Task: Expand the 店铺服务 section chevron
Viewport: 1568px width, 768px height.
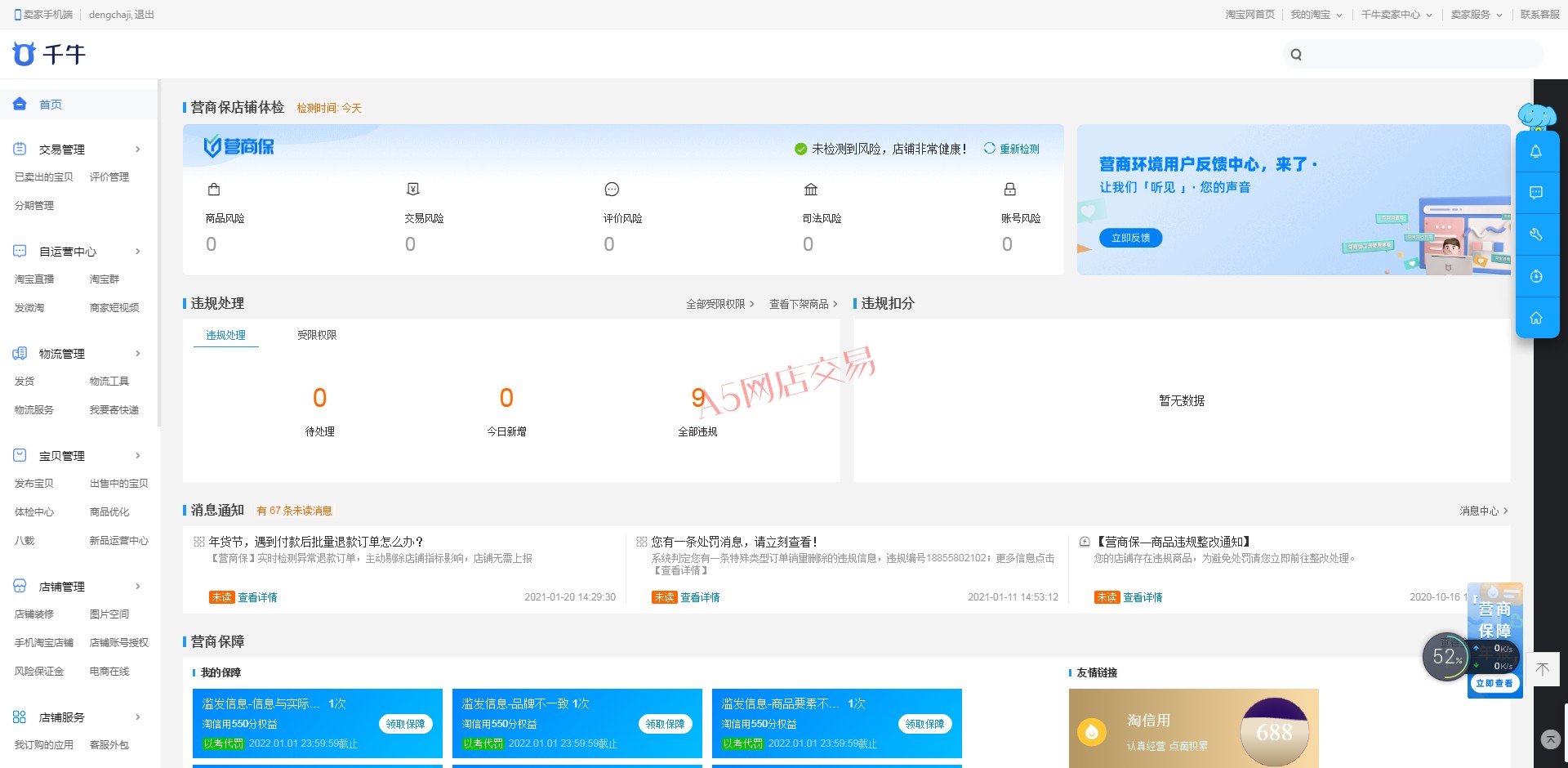Action: (x=138, y=717)
